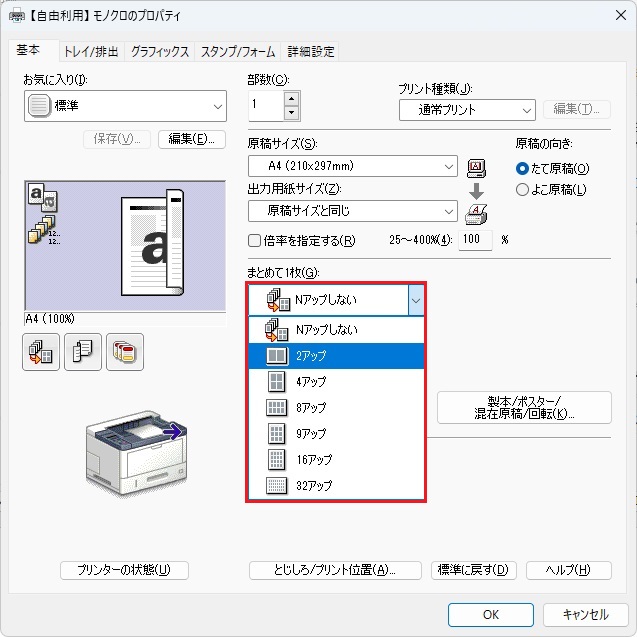Click the 4アップ grid layout icon

click(x=277, y=382)
